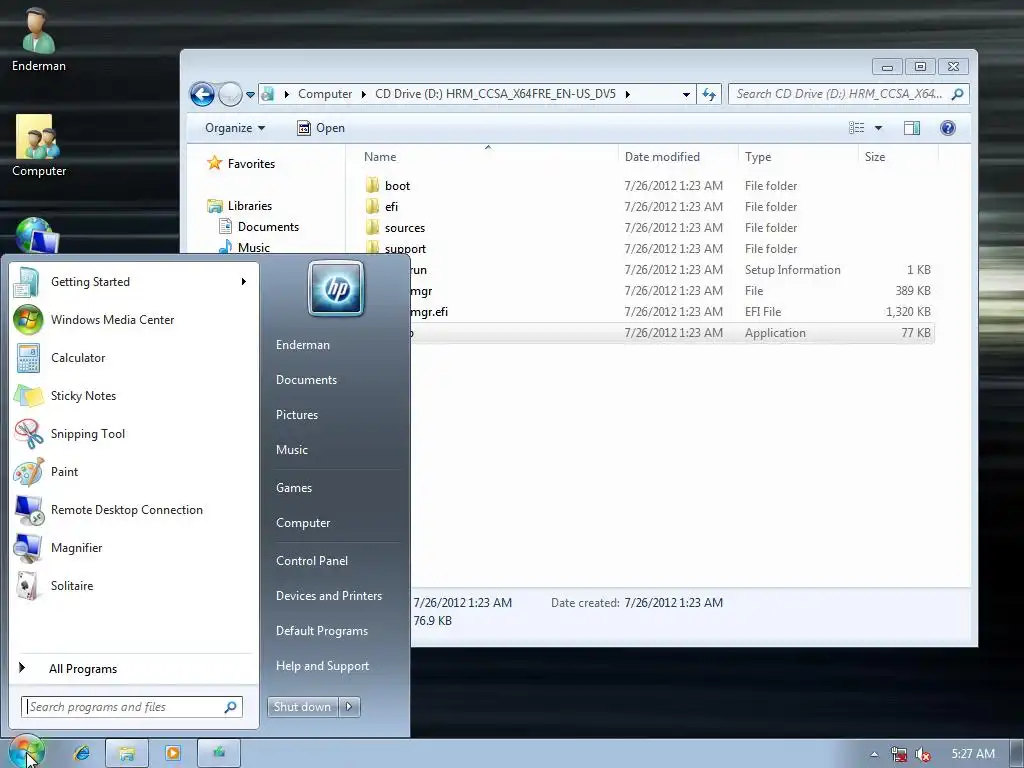
Task: Expand Getting Started submenu arrow
Action: pyautogui.click(x=244, y=282)
